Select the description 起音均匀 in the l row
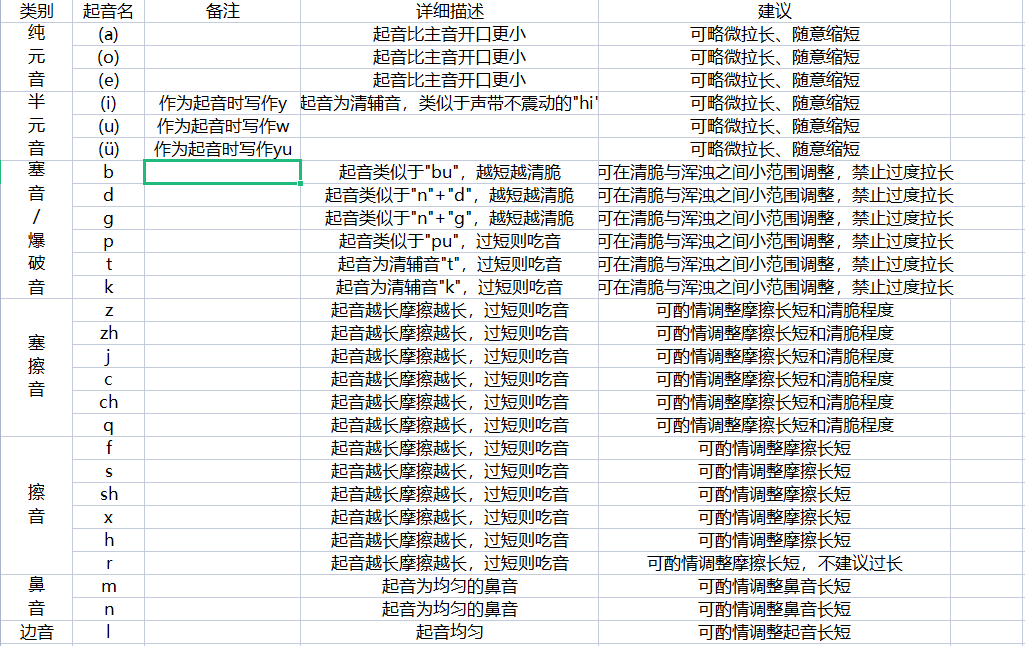1025x646 pixels. point(449,632)
